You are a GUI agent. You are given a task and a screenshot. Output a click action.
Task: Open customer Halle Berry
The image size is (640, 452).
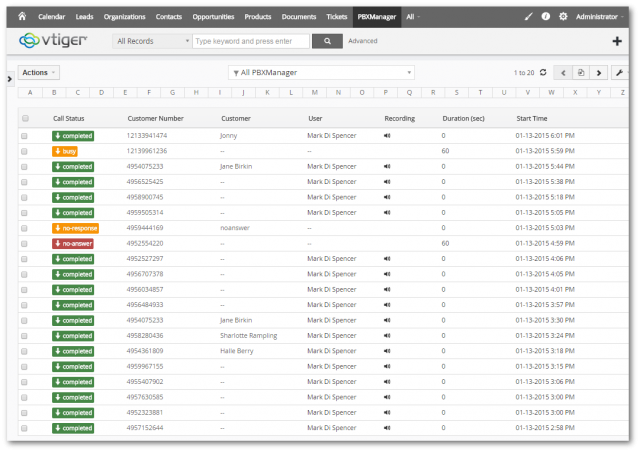pos(237,351)
